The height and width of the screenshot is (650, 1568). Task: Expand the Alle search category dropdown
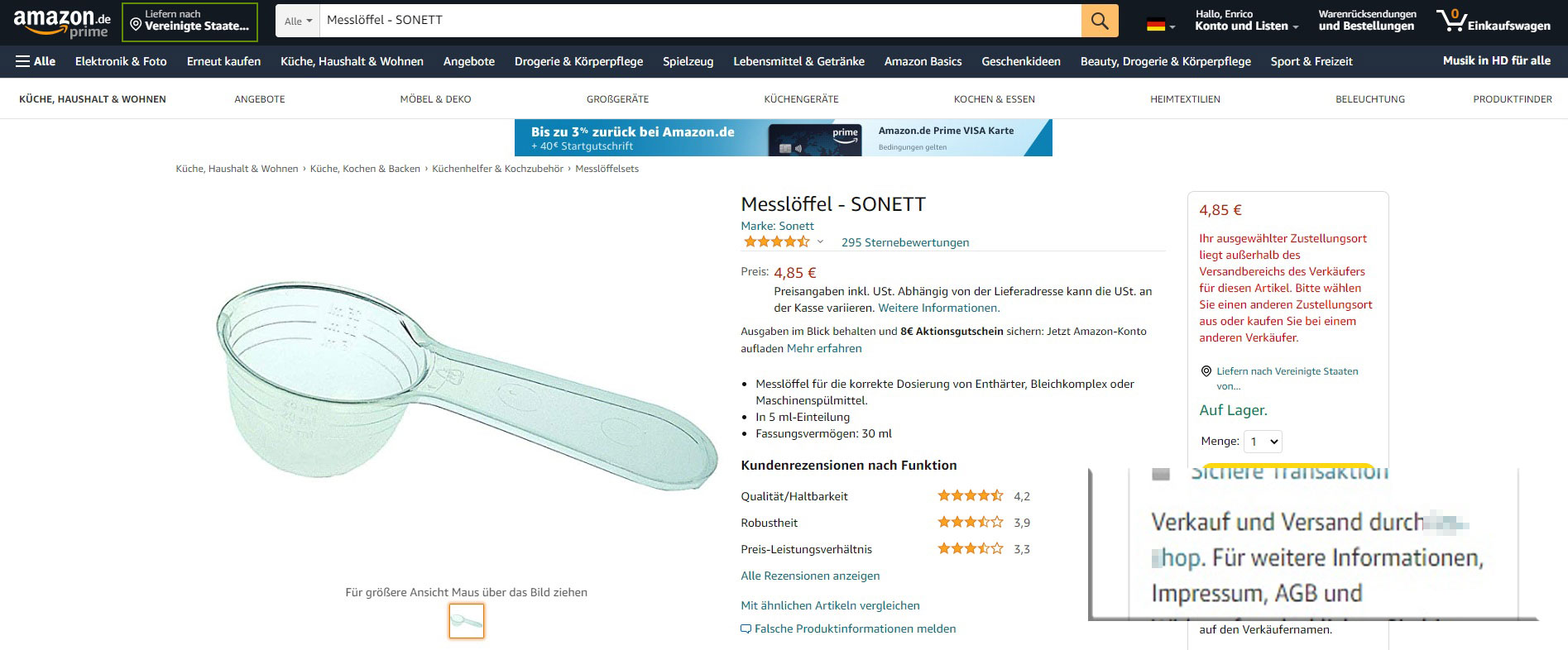point(298,21)
